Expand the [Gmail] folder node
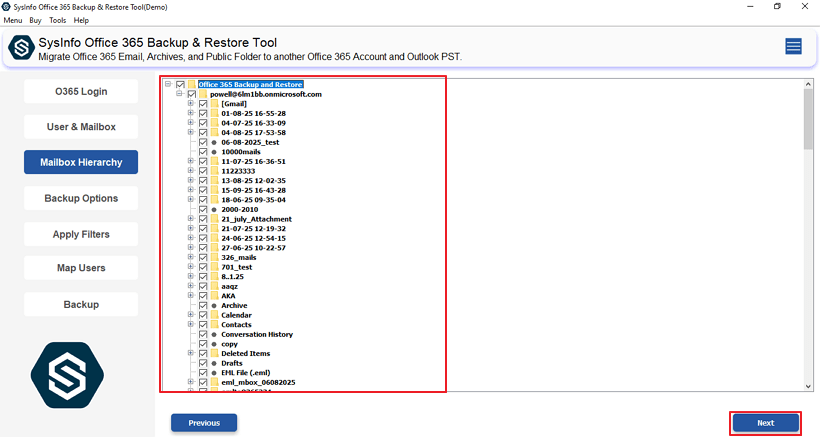This screenshot has width=820, height=437. coord(191,103)
